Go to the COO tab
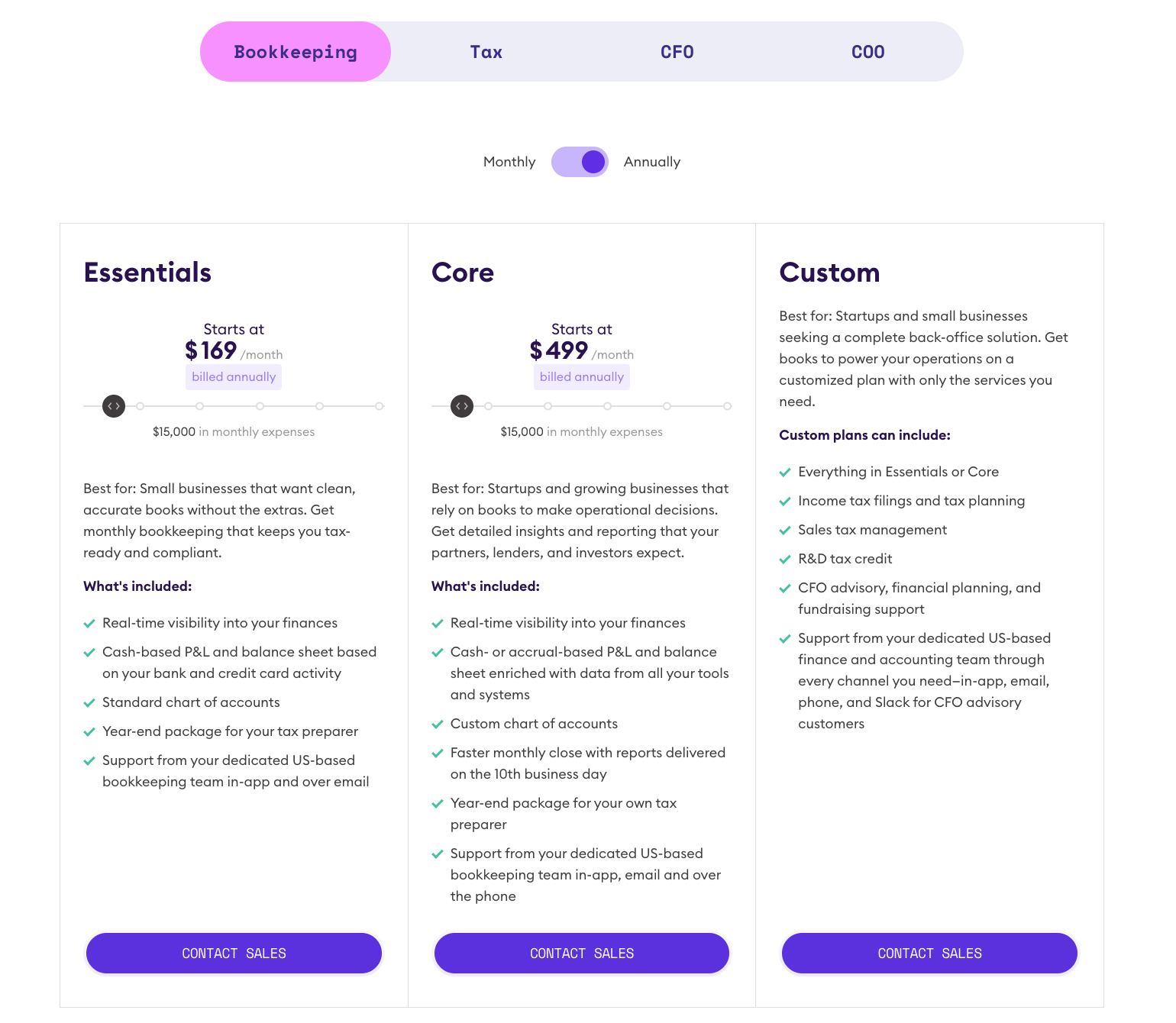This screenshot has height=1023, width=1176. click(867, 52)
